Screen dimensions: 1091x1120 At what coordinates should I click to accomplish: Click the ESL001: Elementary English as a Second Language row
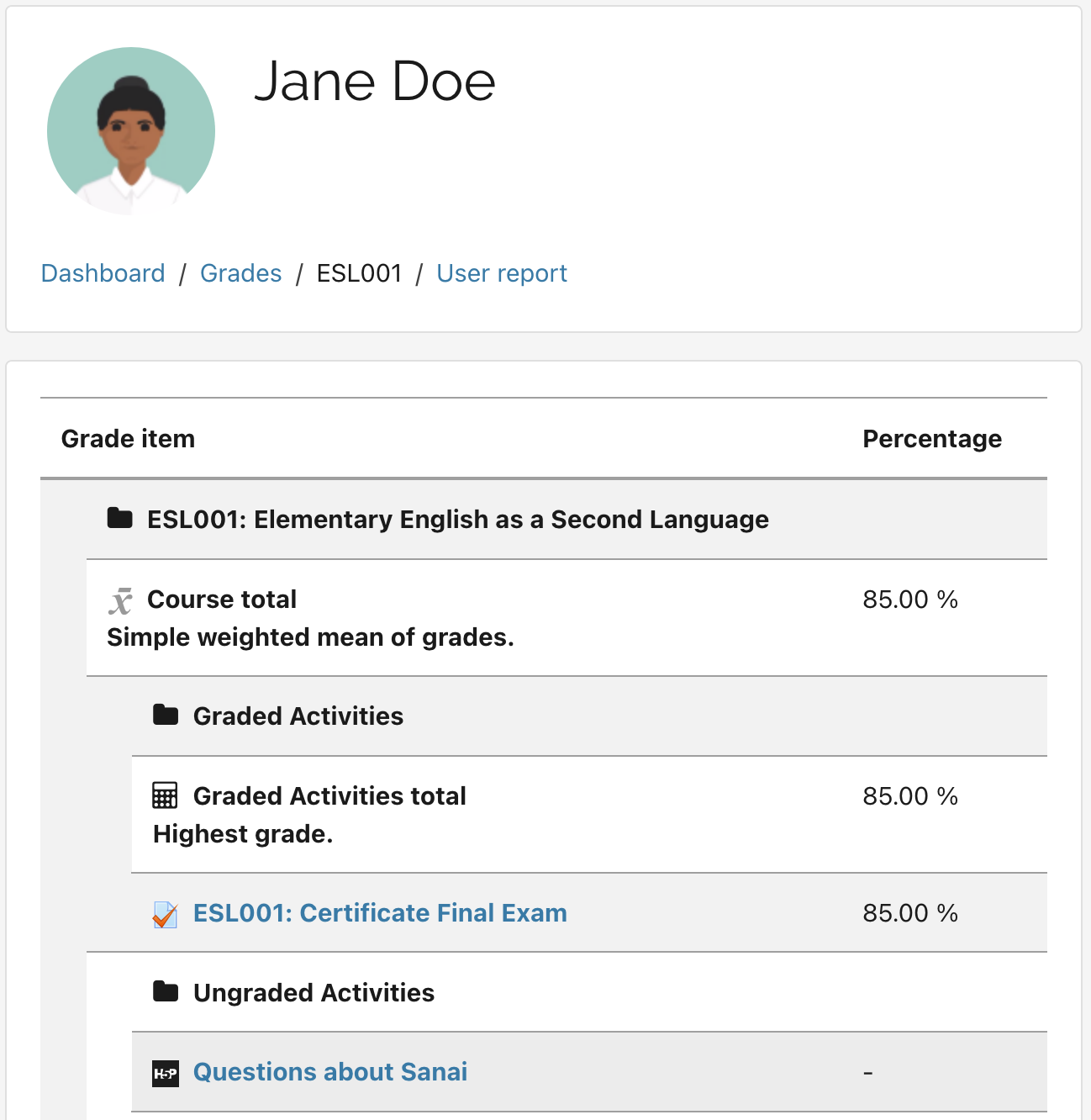pos(544,520)
